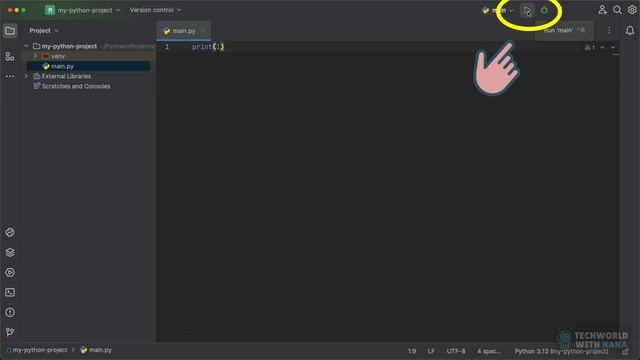Click line number 1 in the gutter
640x360 pixels.
(167, 47)
